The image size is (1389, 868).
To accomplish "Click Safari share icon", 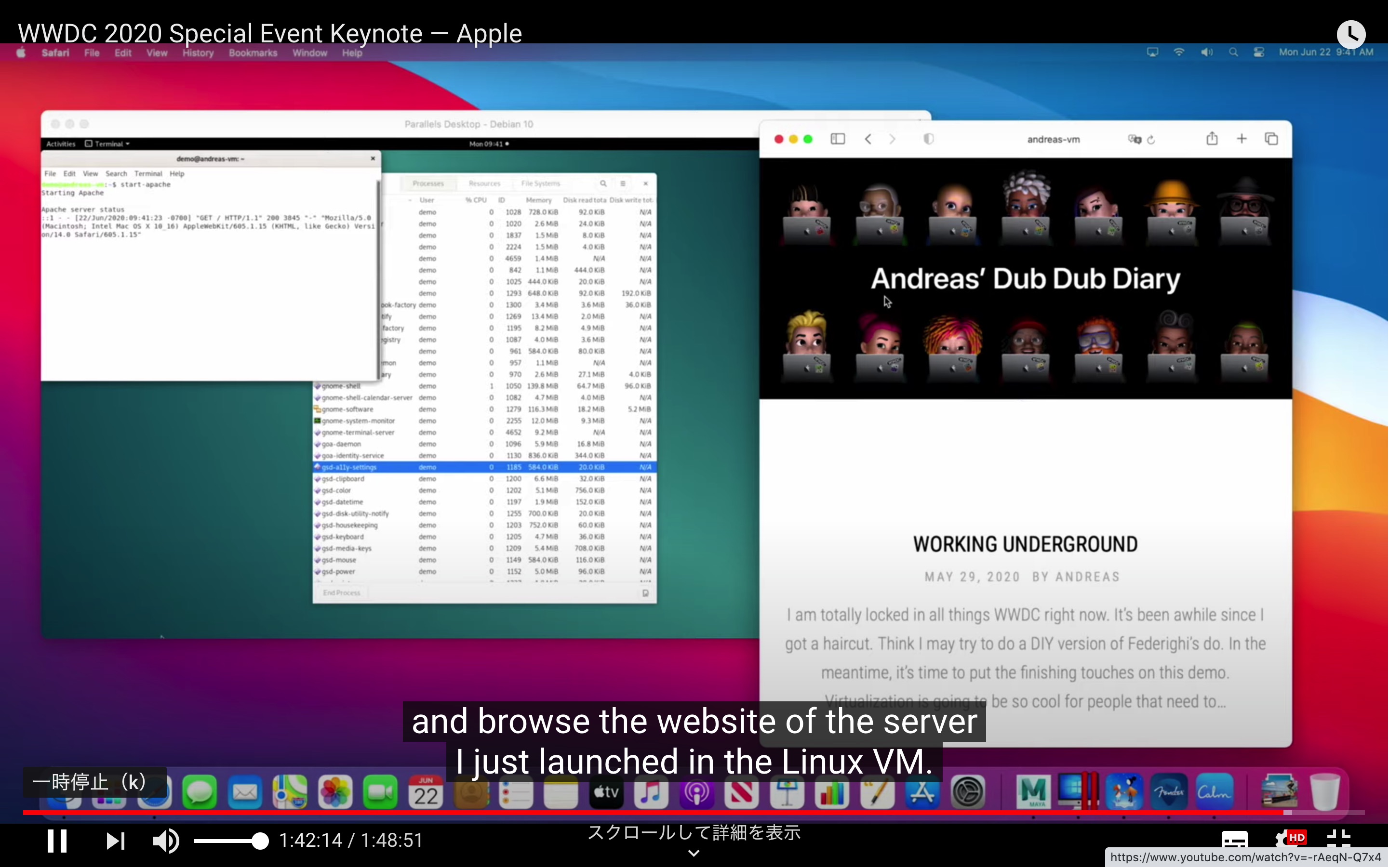I will (x=1212, y=139).
